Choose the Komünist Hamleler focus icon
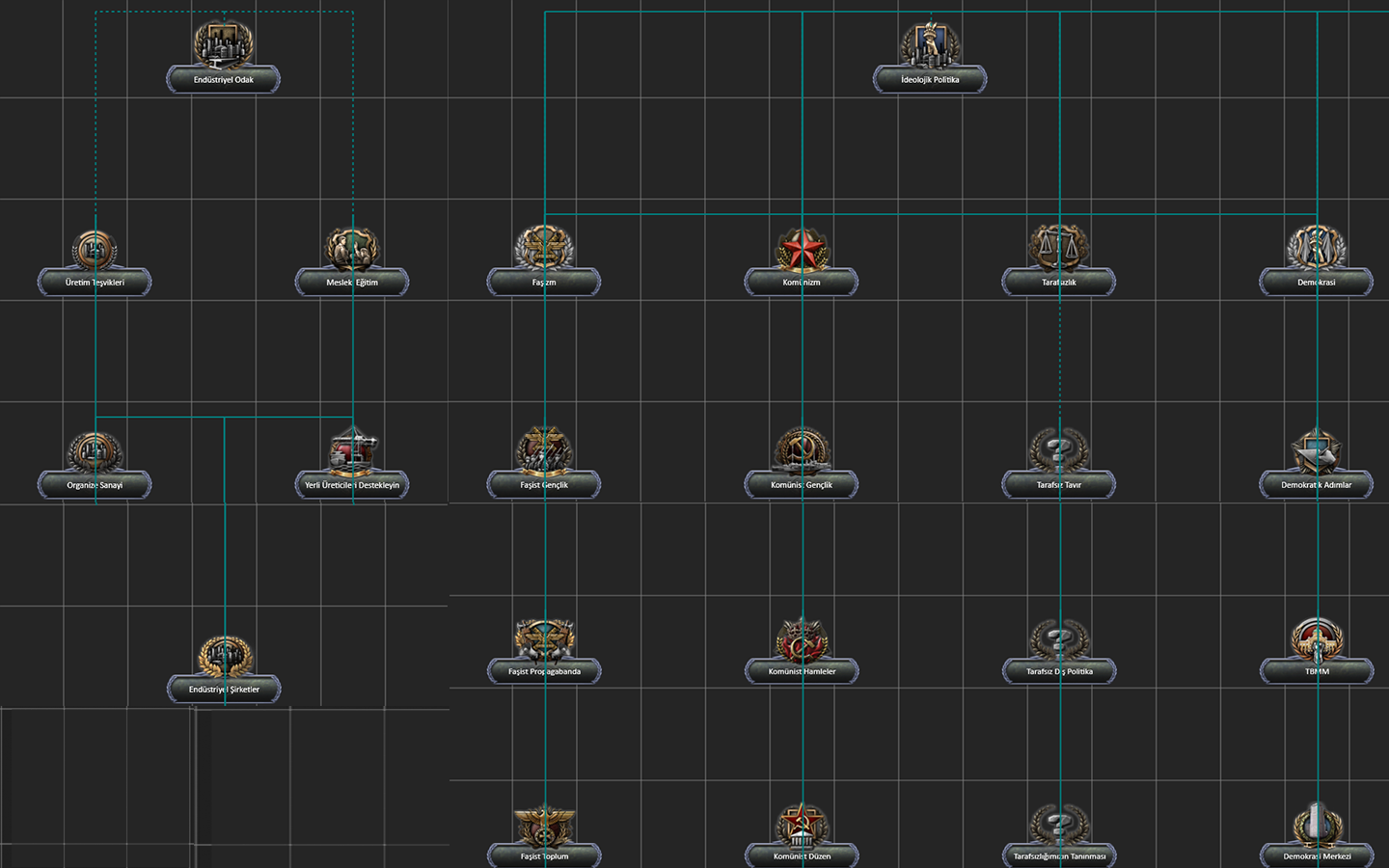This screenshot has width=1389, height=868. point(802,637)
